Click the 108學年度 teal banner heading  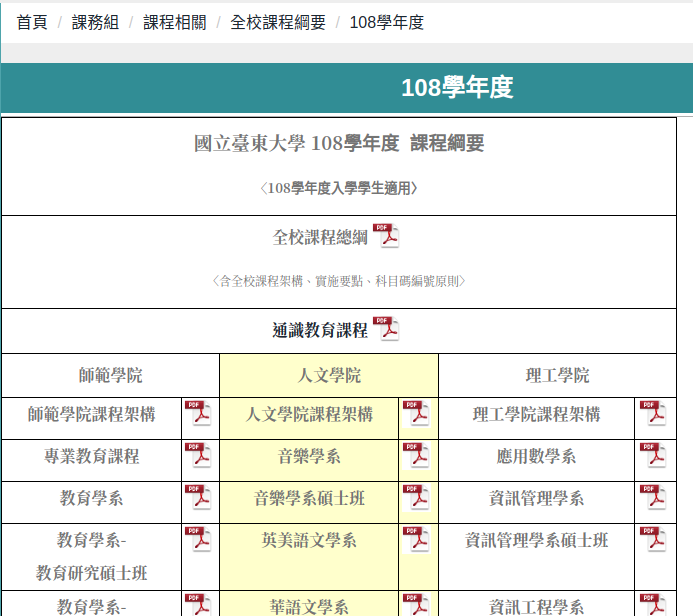pos(457,87)
